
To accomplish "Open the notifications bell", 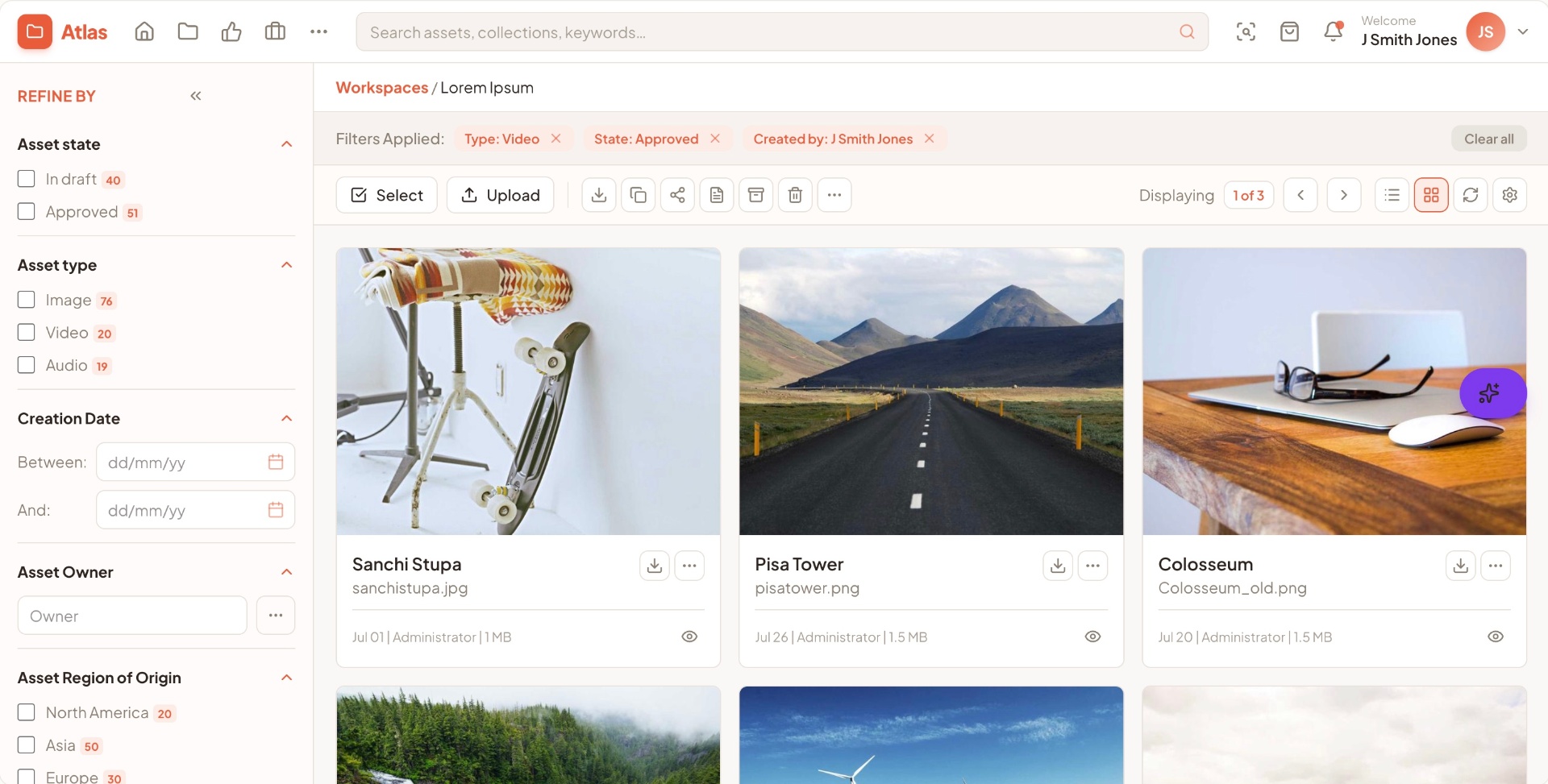I will [1334, 32].
